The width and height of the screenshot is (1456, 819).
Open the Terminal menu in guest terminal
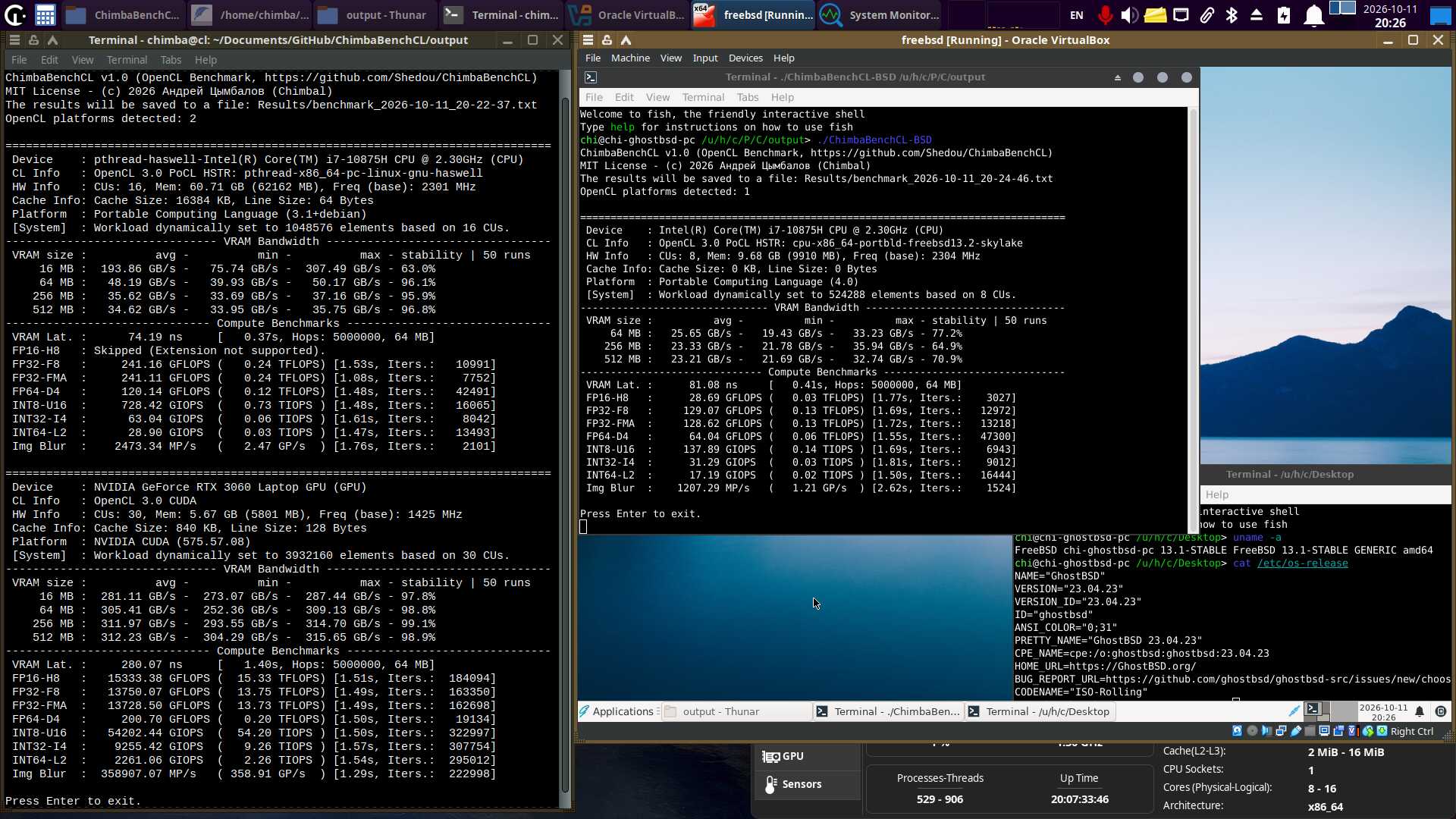click(x=703, y=97)
